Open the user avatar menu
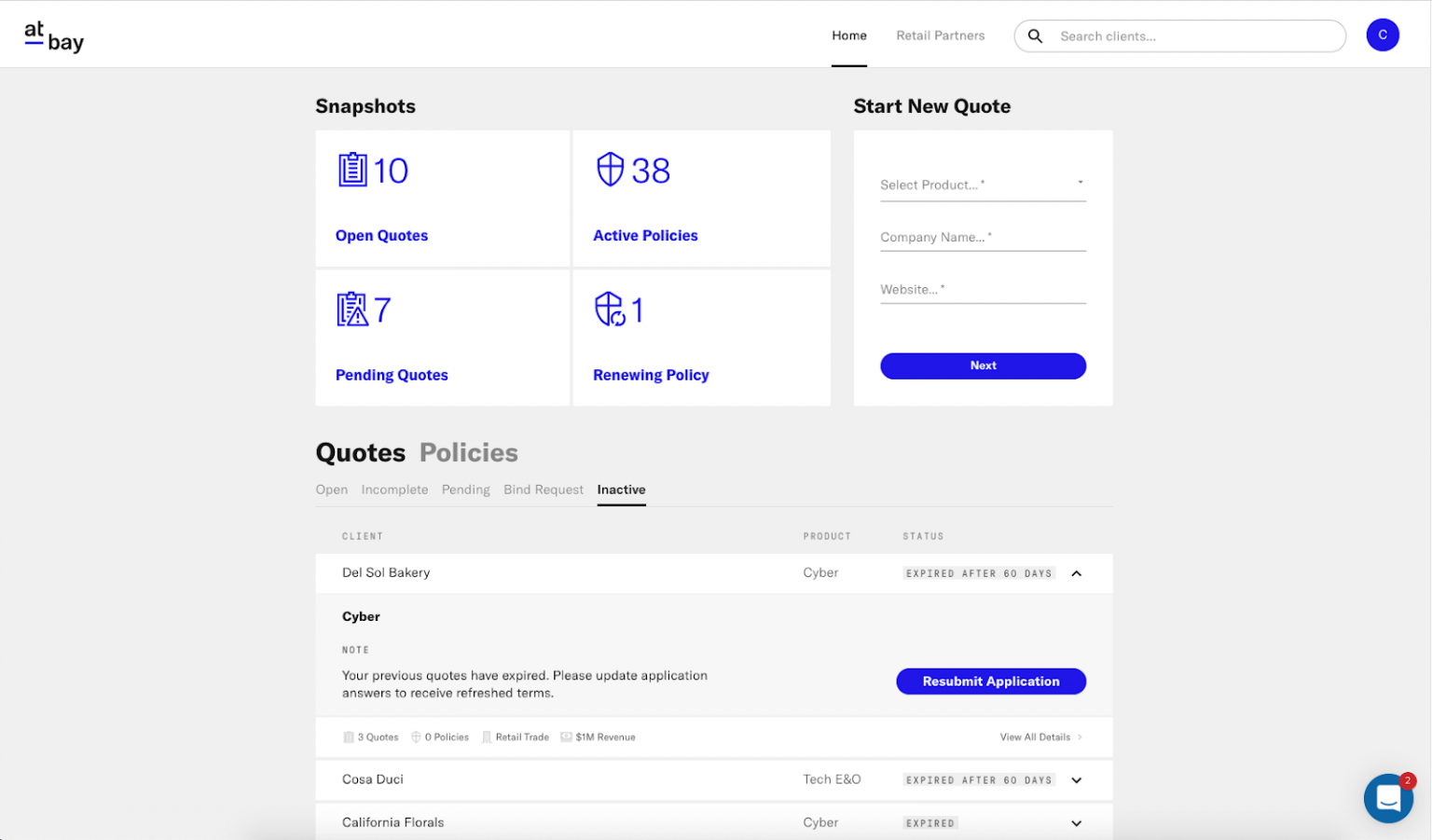The width and height of the screenshot is (1432, 840). pyautogui.click(x=1382, y=34)
